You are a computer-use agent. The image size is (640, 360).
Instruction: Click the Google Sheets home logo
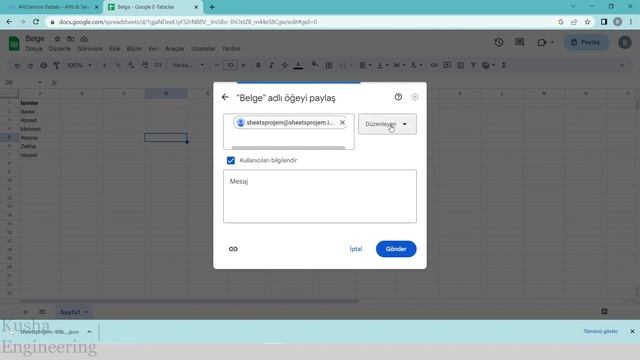(x=14, y=43)
